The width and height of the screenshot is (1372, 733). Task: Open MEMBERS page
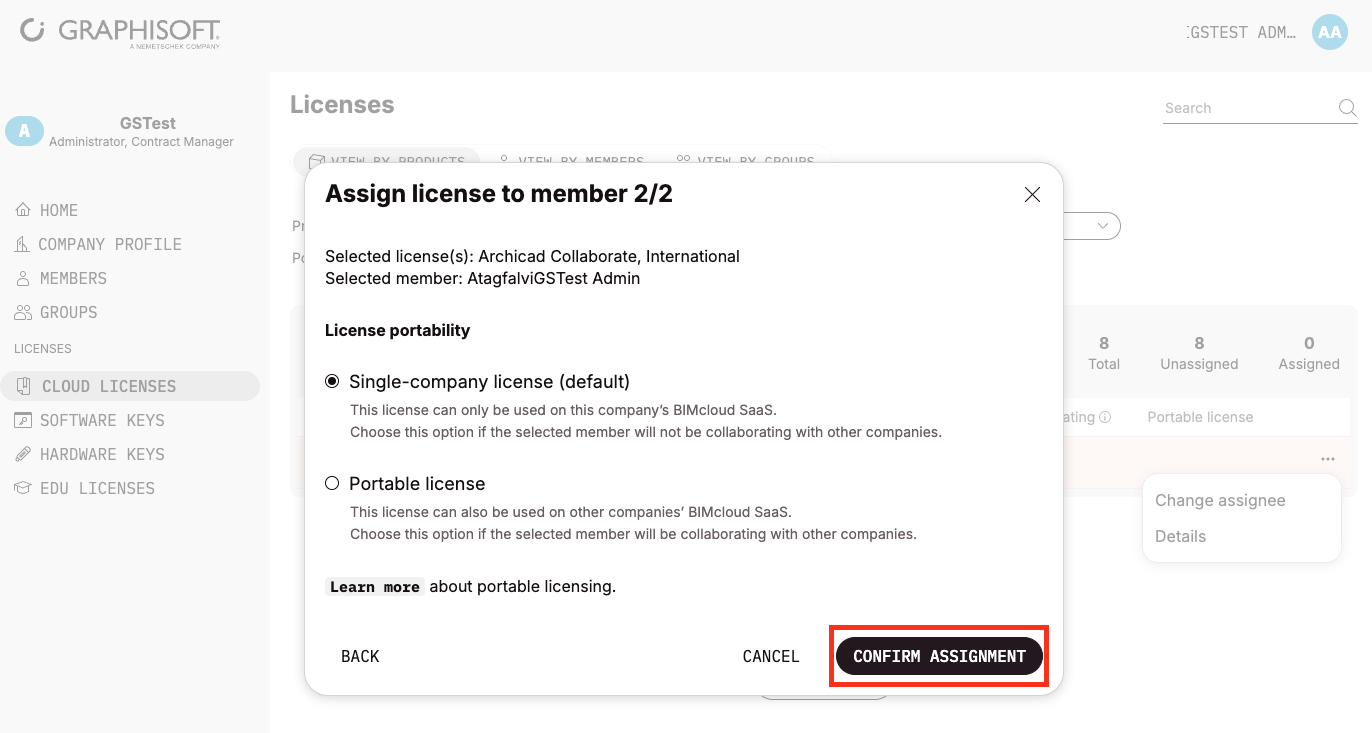coord(73,278)
